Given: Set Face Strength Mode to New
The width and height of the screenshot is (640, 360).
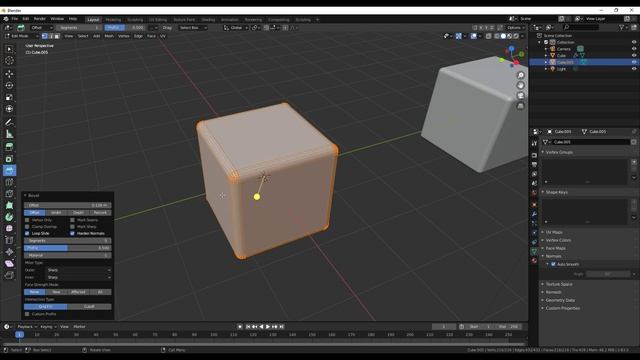Looking at the screenshot, I should pyautogui.click(x=56, y=292).
